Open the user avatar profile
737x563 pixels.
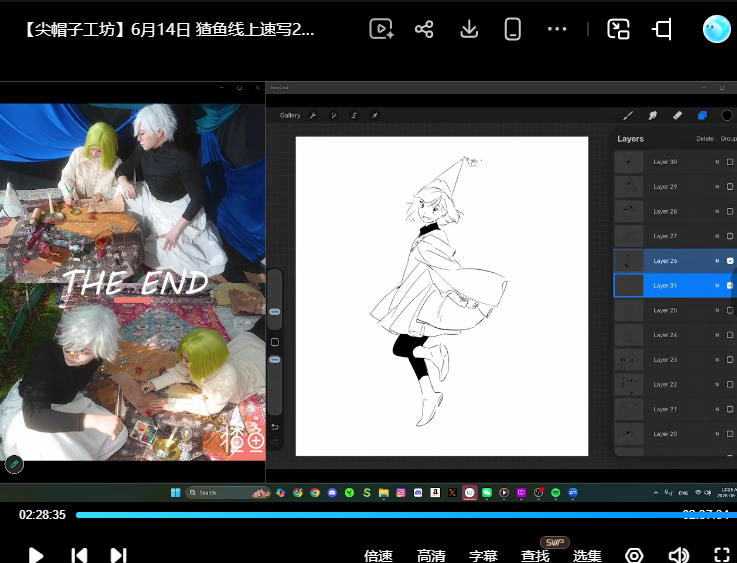click(716, 29)
